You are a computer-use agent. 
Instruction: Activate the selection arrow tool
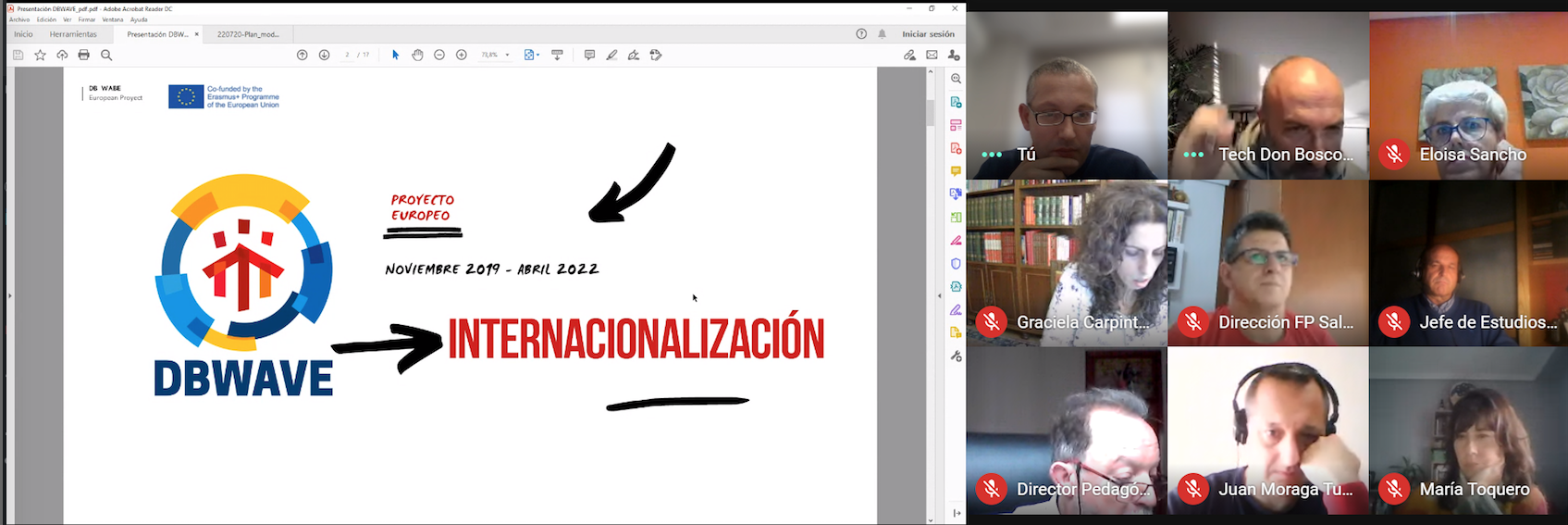click(395, 56)
